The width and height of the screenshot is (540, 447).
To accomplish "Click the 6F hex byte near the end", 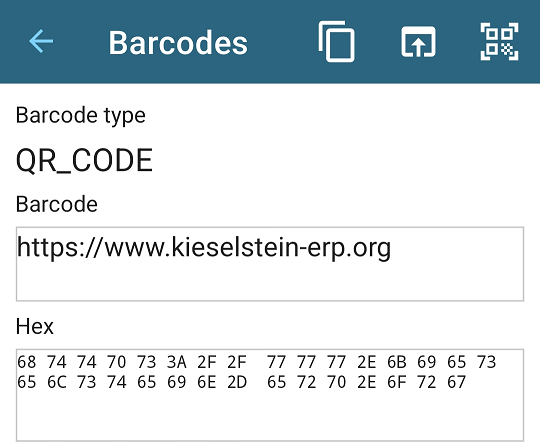I will coord(397,382).
